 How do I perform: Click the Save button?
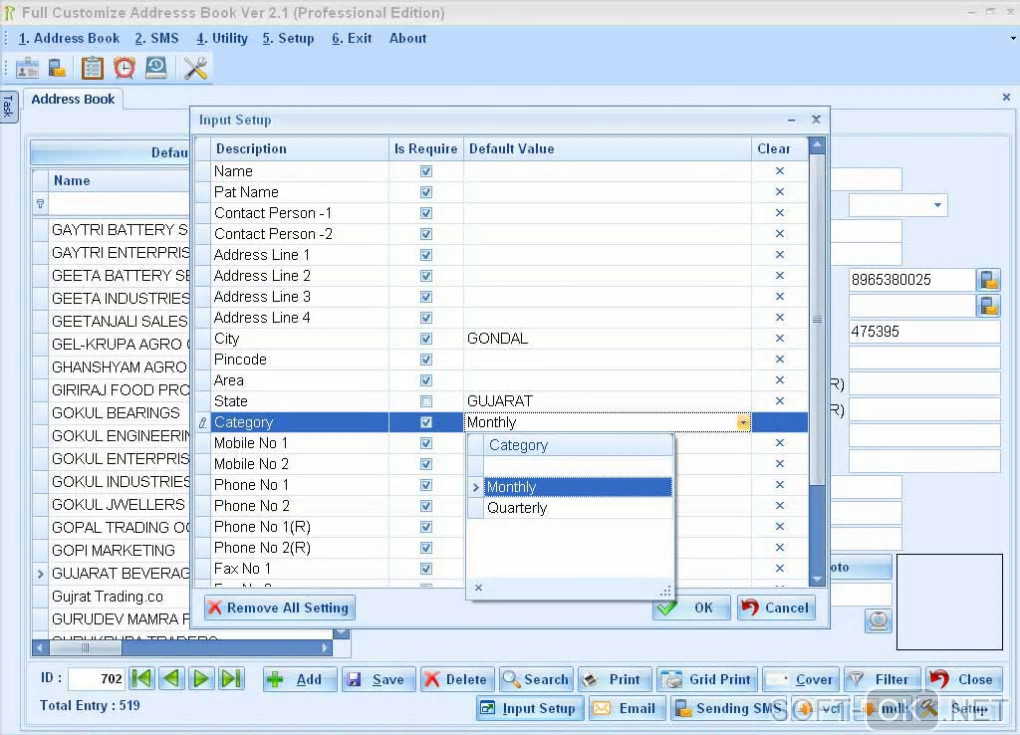click(x=379, y=680)
